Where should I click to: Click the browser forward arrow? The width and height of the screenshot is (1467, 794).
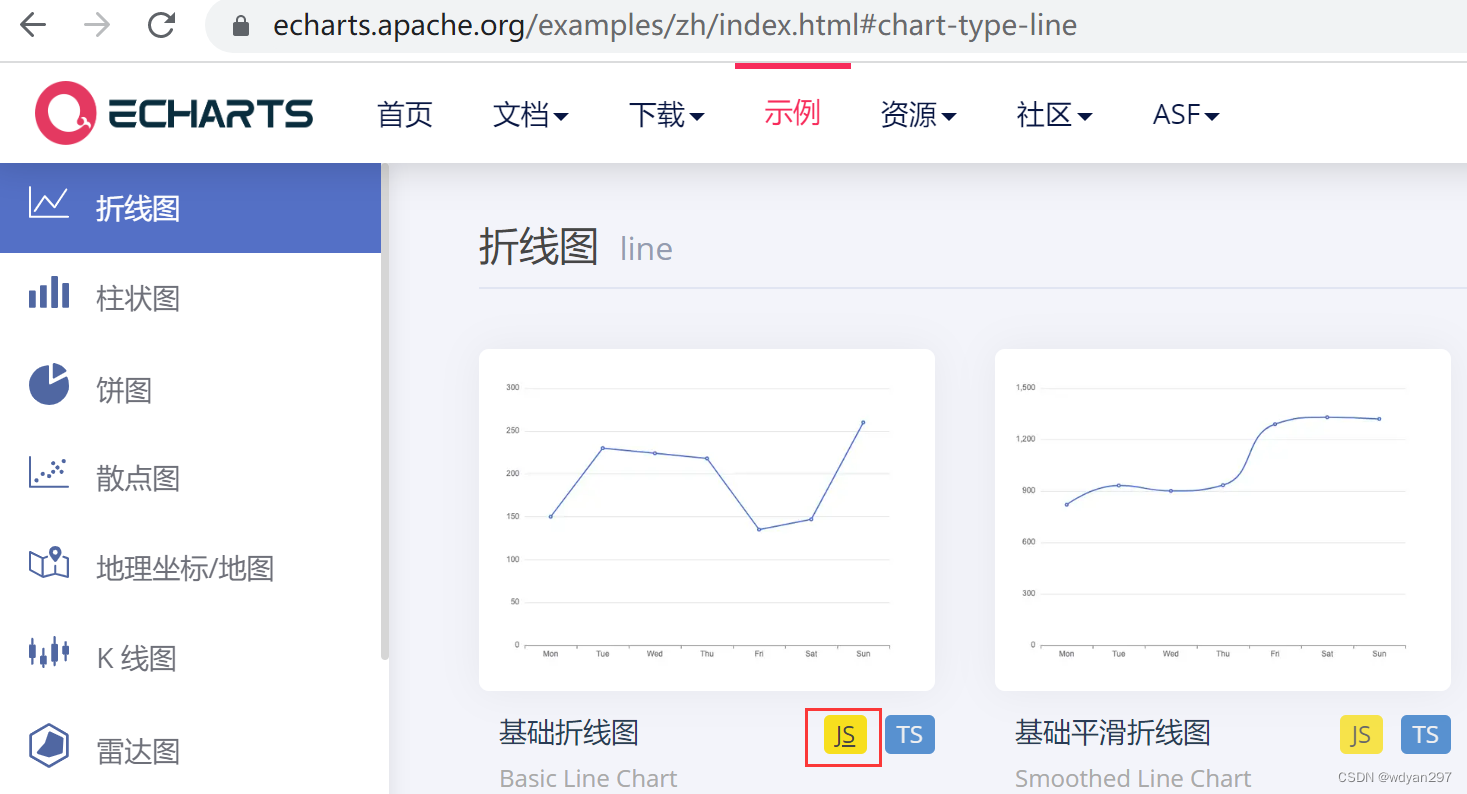click(x=97, y=25)
